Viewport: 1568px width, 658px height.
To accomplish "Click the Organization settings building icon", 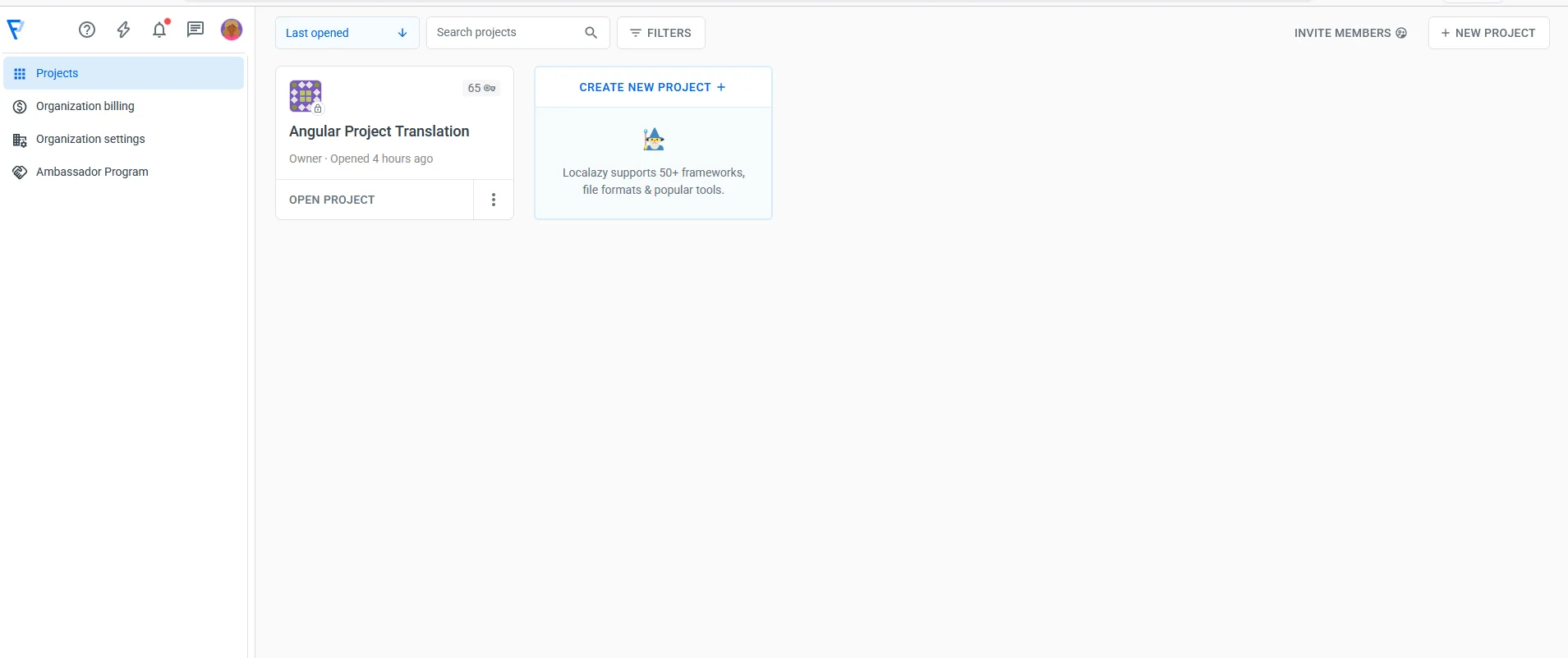I will pyautogui.click(x=20, y=140).
